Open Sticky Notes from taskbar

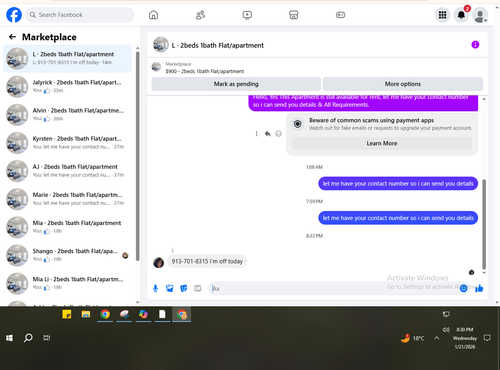(67, 314)
